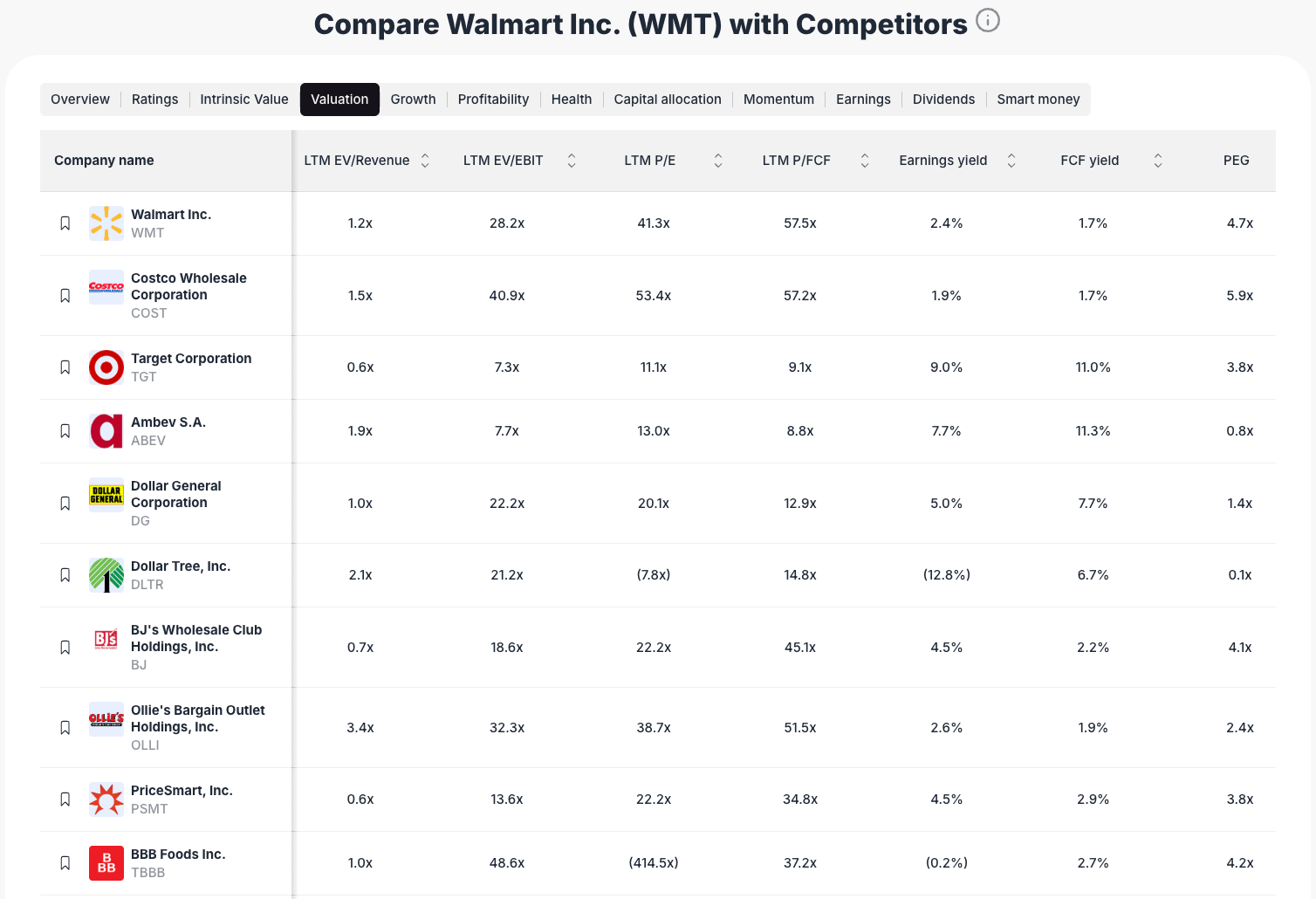Open the Ollie's Bargain Outlet company page

coord(198,717)
